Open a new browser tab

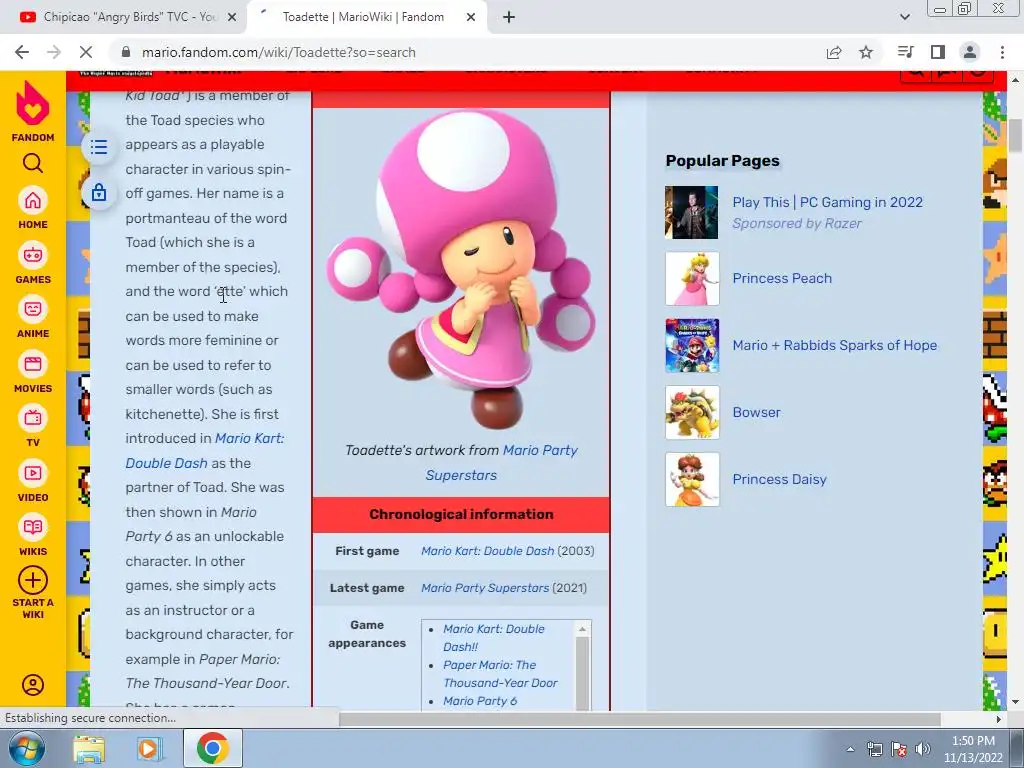click(509, 17)
